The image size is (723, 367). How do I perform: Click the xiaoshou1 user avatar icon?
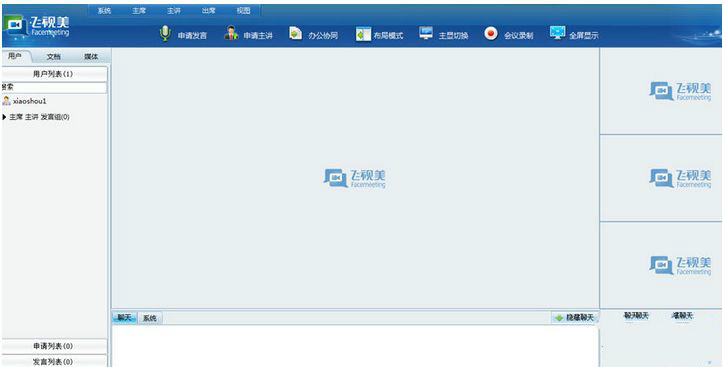pyautogui.click(x=6, y=101)
